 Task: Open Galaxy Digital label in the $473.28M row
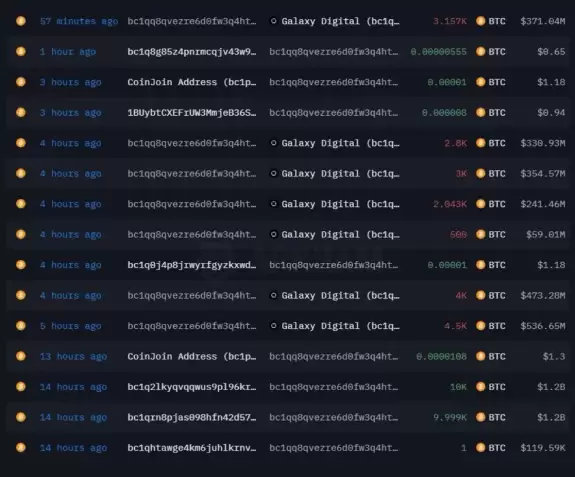[x=340, y=296]
